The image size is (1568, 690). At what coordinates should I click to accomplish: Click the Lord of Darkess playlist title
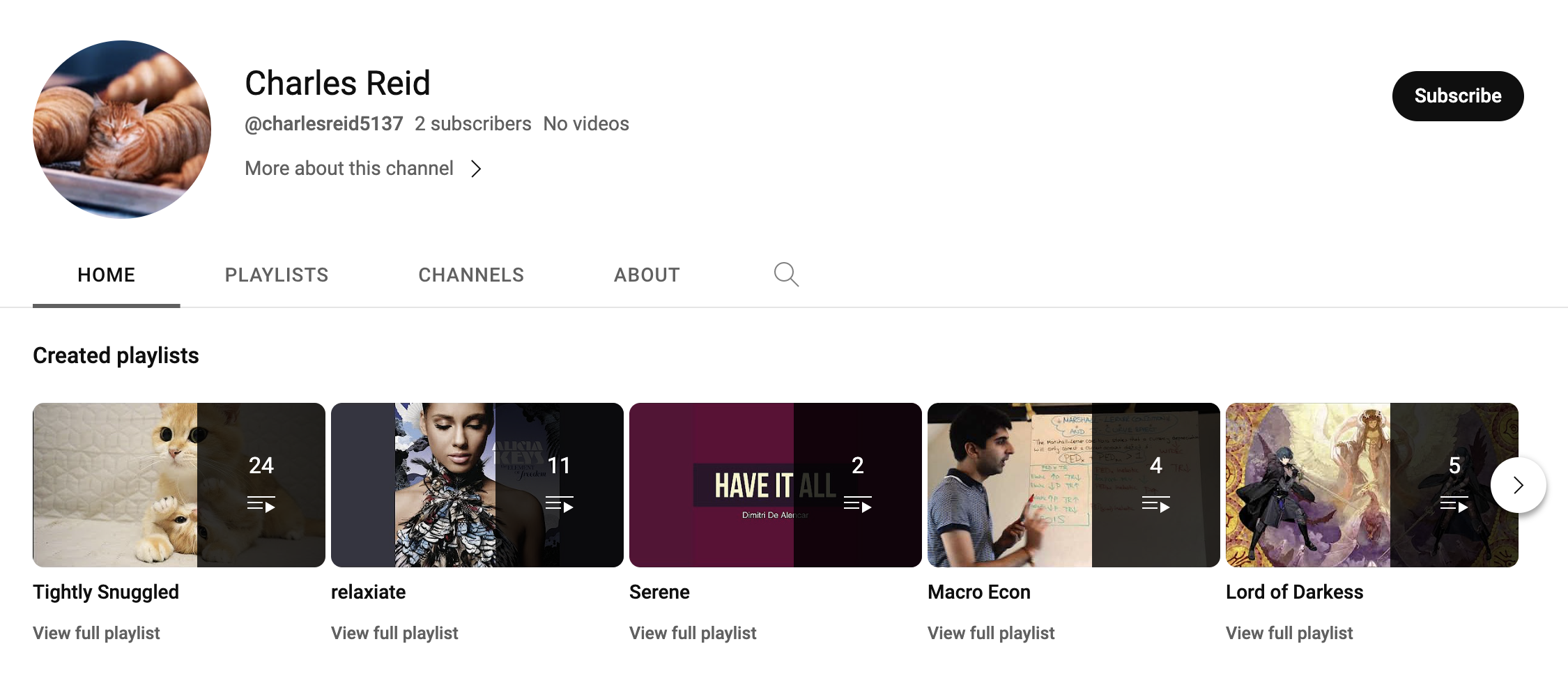[1295, 592]
